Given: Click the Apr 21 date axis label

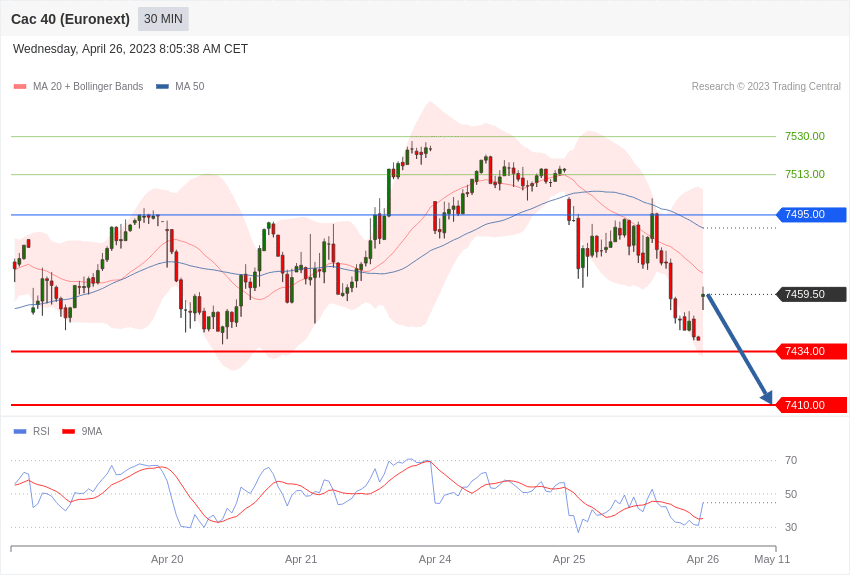Looking at the screenshot, I should (x=301, y=559).
